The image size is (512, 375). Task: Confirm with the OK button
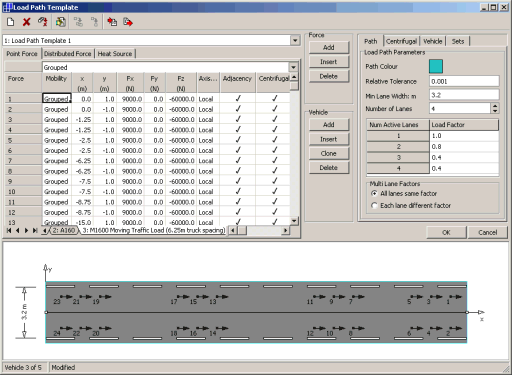tap(446, 232)
